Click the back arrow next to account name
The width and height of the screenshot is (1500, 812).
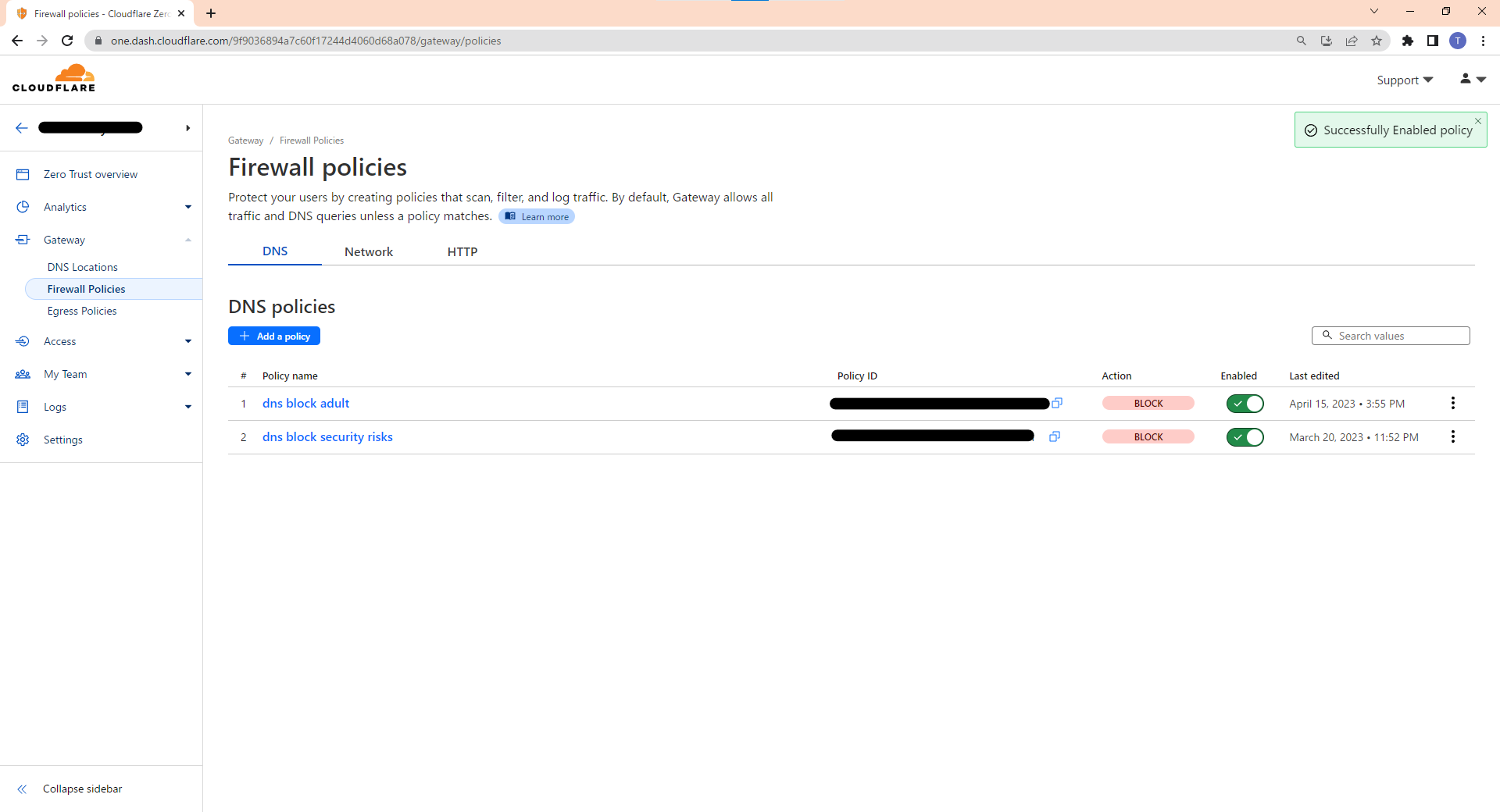22,128
